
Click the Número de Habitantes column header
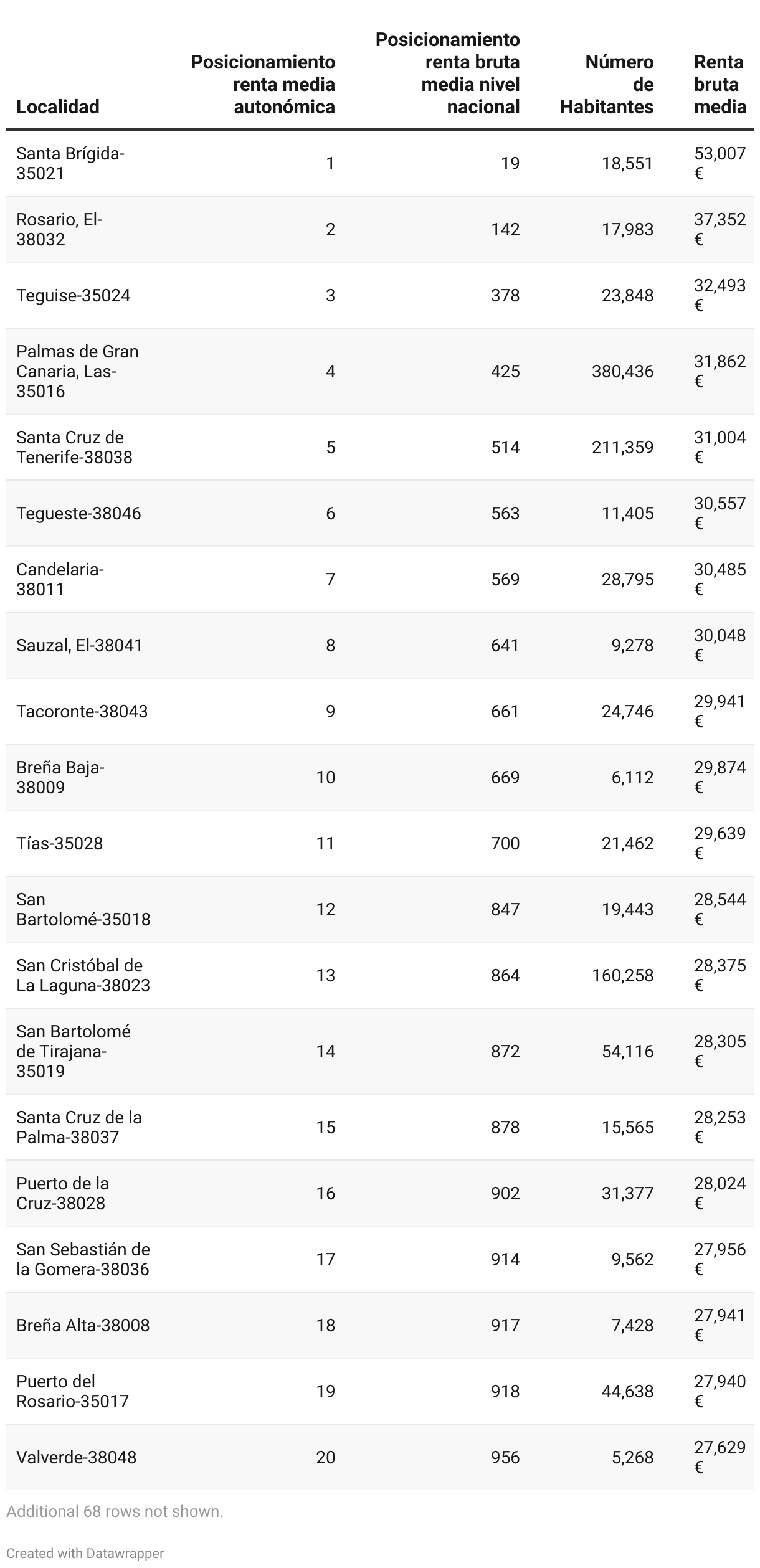click(607, 84)
